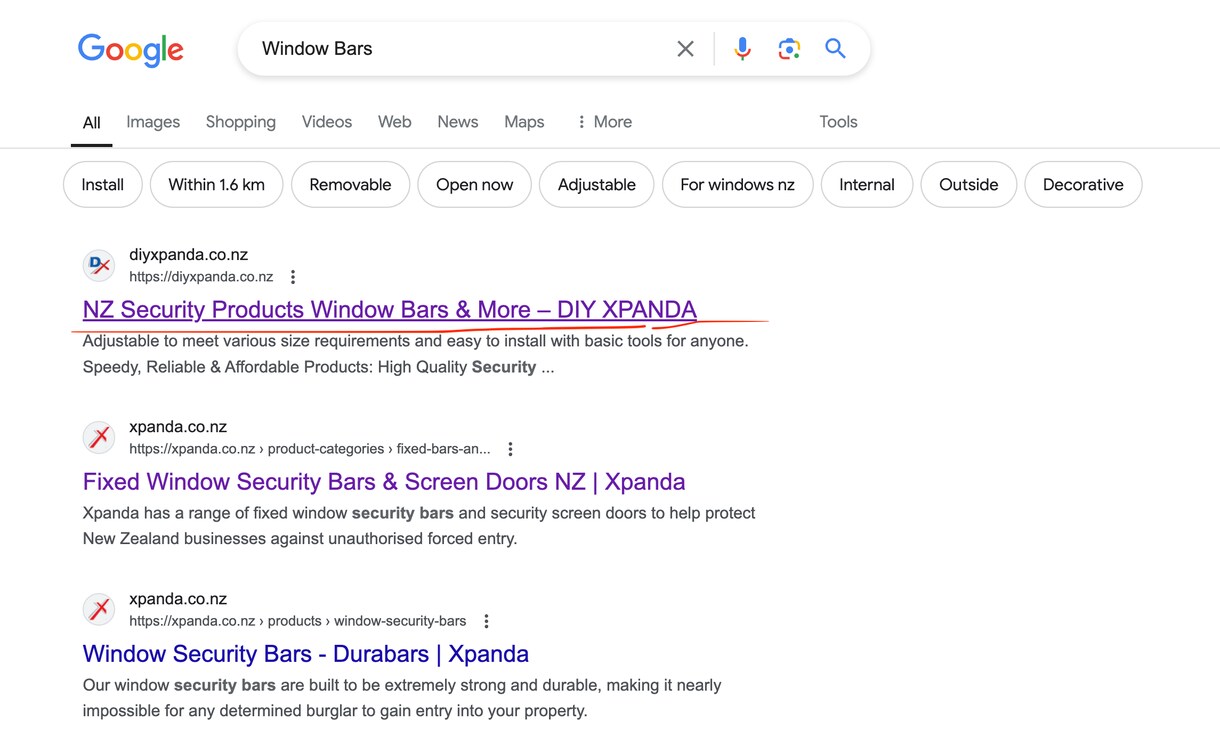Click the products › window-security-bars URL

[298, 621]
